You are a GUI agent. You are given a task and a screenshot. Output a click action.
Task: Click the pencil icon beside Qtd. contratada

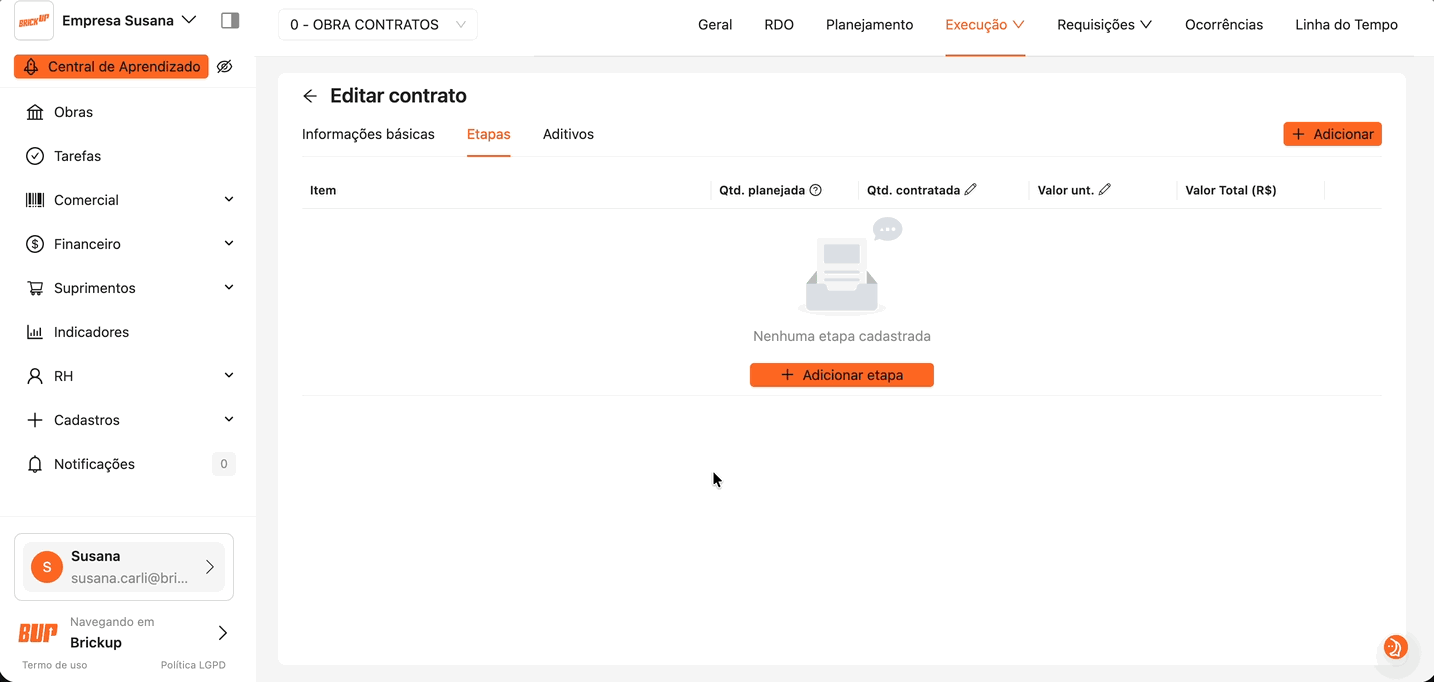click(970, 190)
